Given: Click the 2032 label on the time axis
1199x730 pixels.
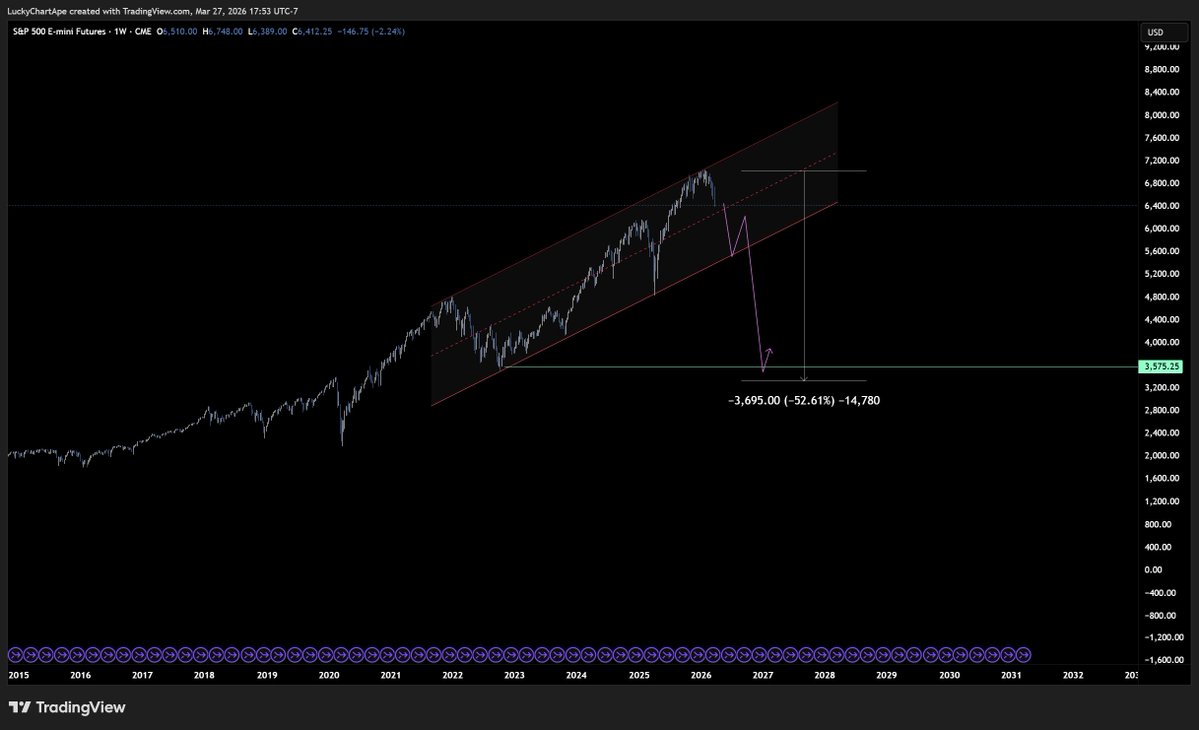Looking at the screenshot, I should click(x=1074, y=675).
